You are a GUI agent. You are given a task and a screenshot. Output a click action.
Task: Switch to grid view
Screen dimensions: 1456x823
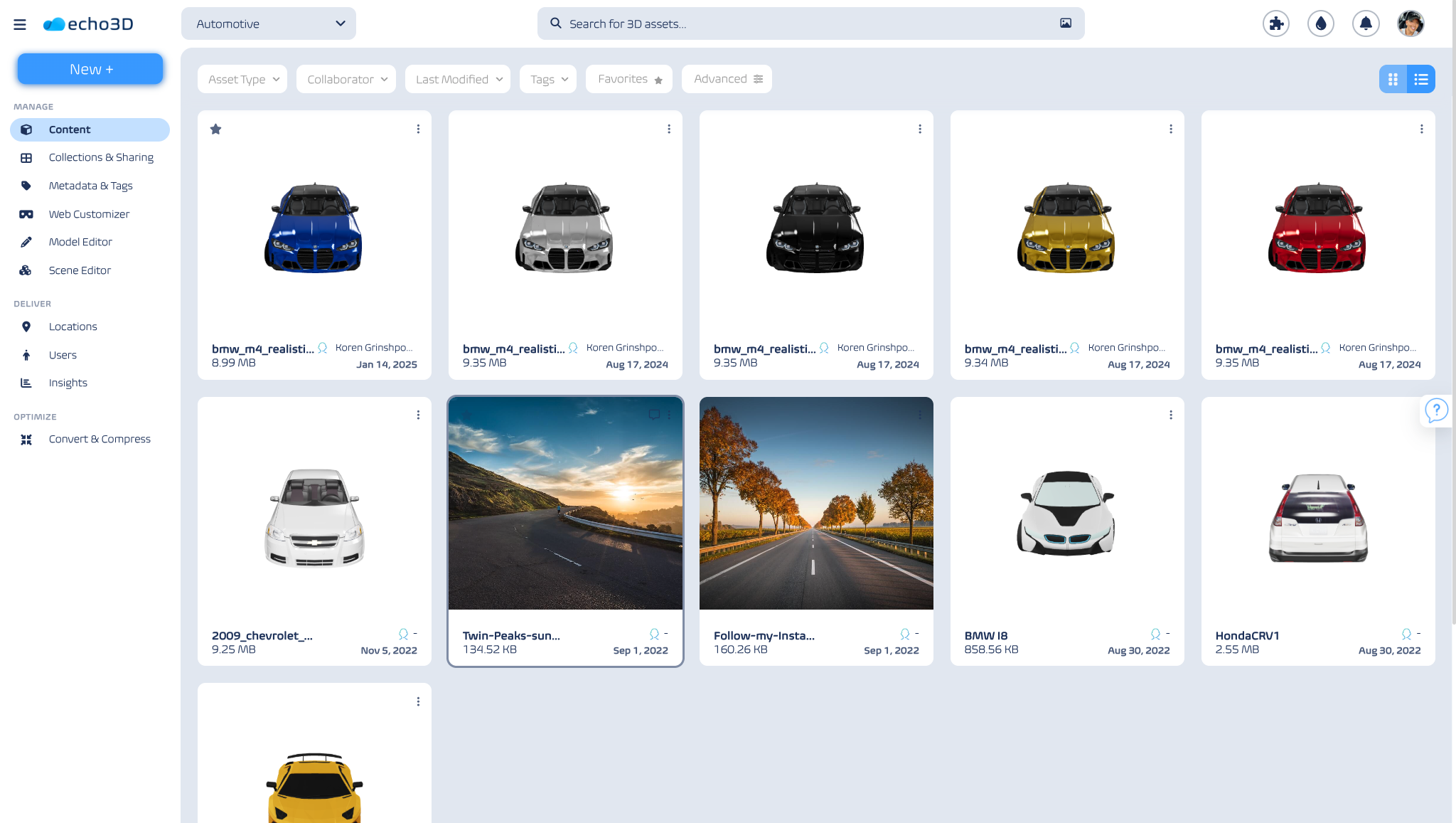coord(1393,79)
